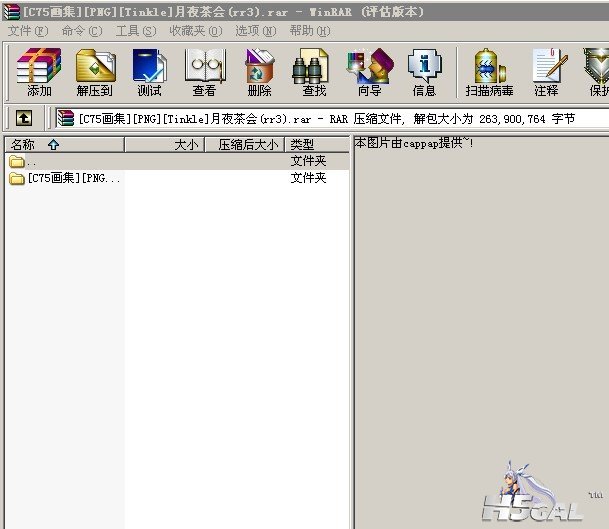
Task: Sort by the 类型 column header
Action: coord(317,144)
